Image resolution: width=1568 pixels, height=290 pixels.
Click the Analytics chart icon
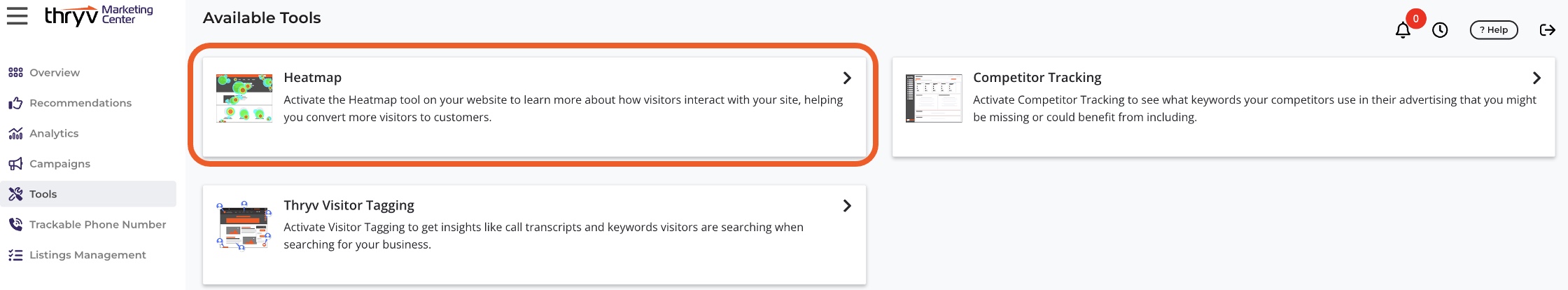point(15,133)
